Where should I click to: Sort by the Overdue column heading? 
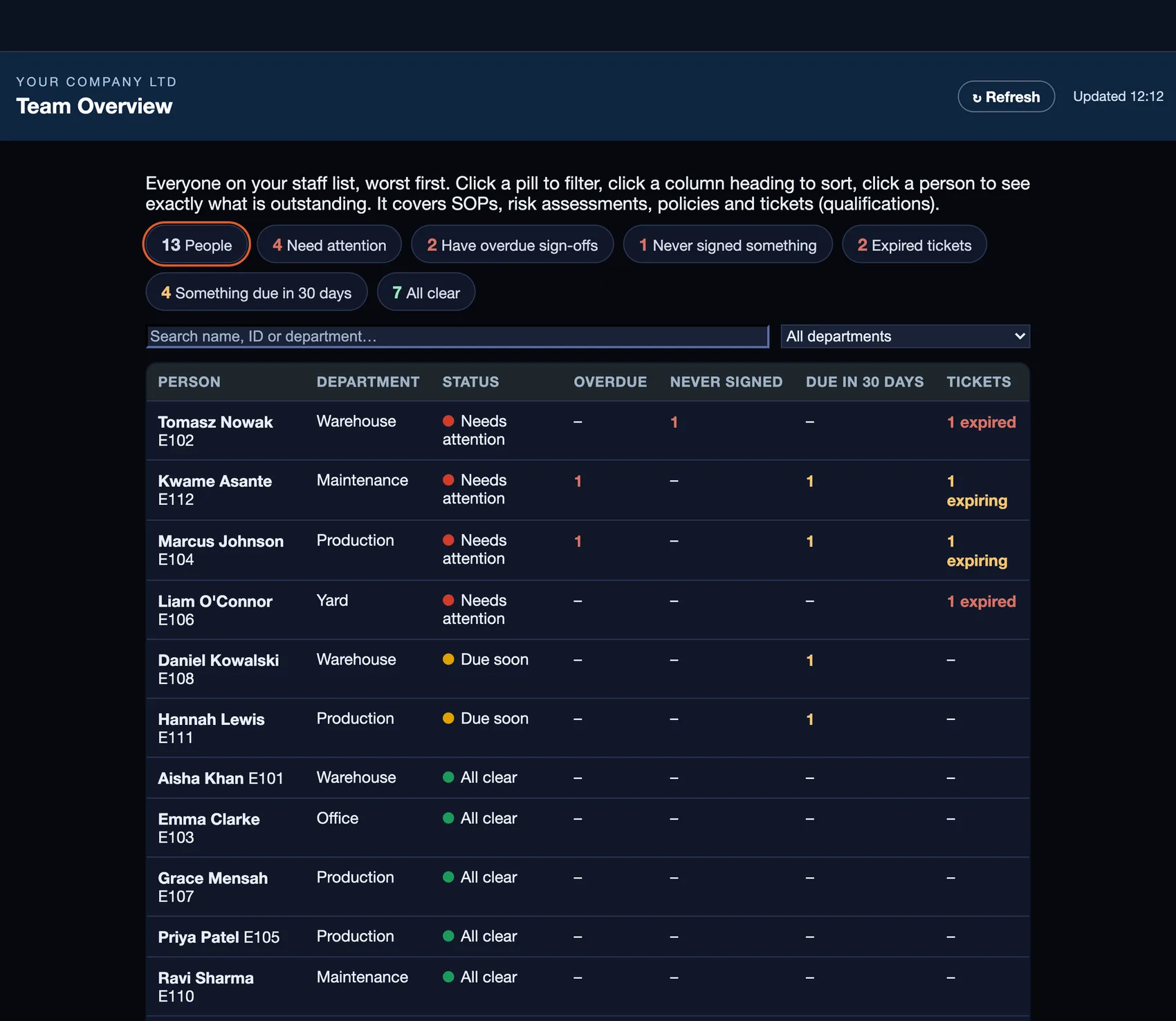point(610,382)
